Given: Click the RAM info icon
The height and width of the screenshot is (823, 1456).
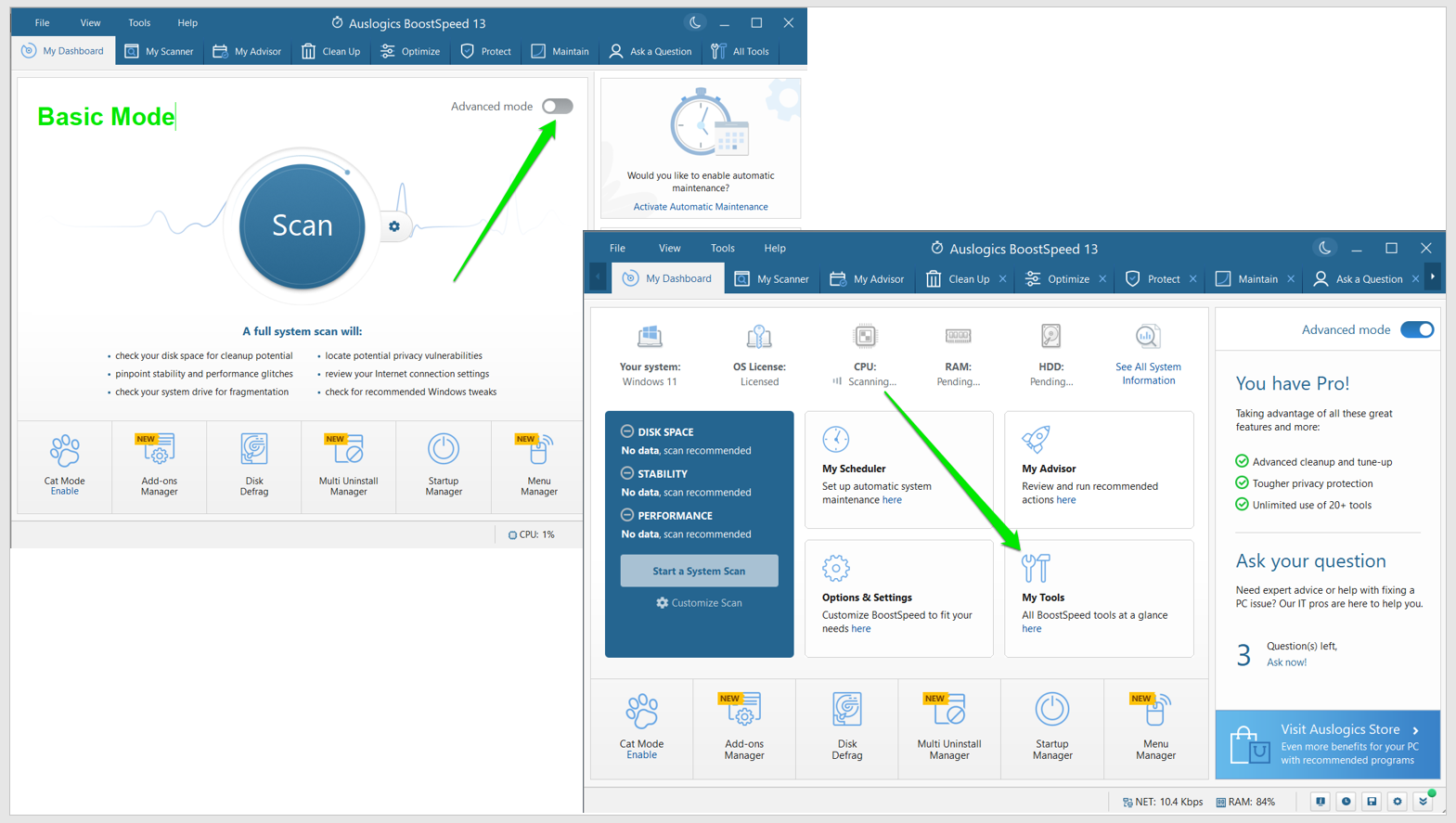Looking at the screenshot, I should [x=958, y=336].
